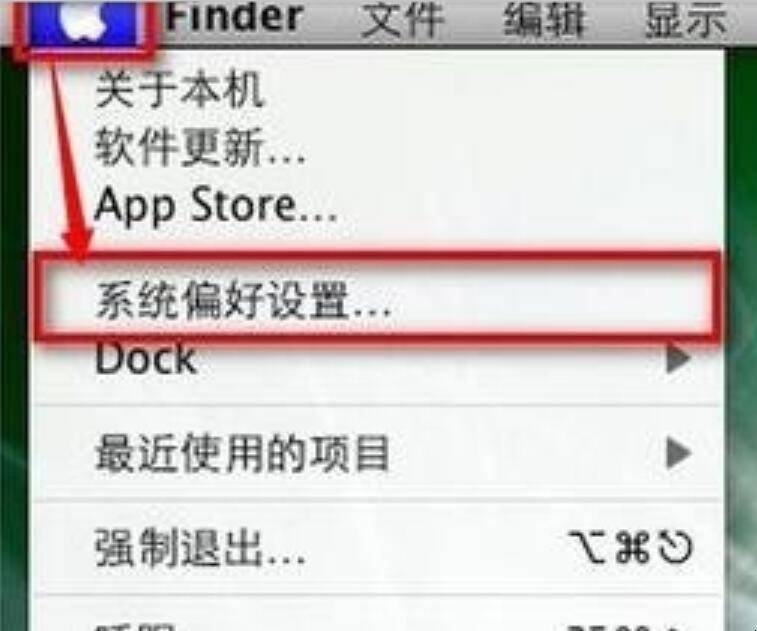Viewport: 757px width, 631px height.
Task: Expand the 最近使用的项目 submenu arrow
Action: pyautogui.click(x=679, y=453)
